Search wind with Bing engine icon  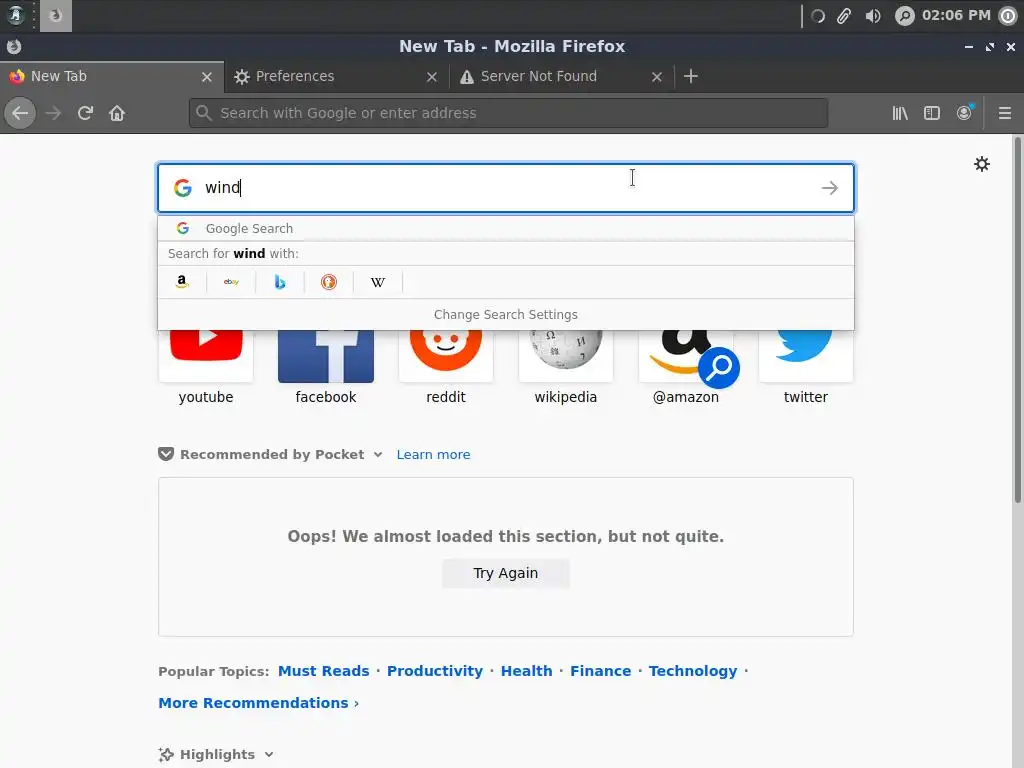click(280, 282)
